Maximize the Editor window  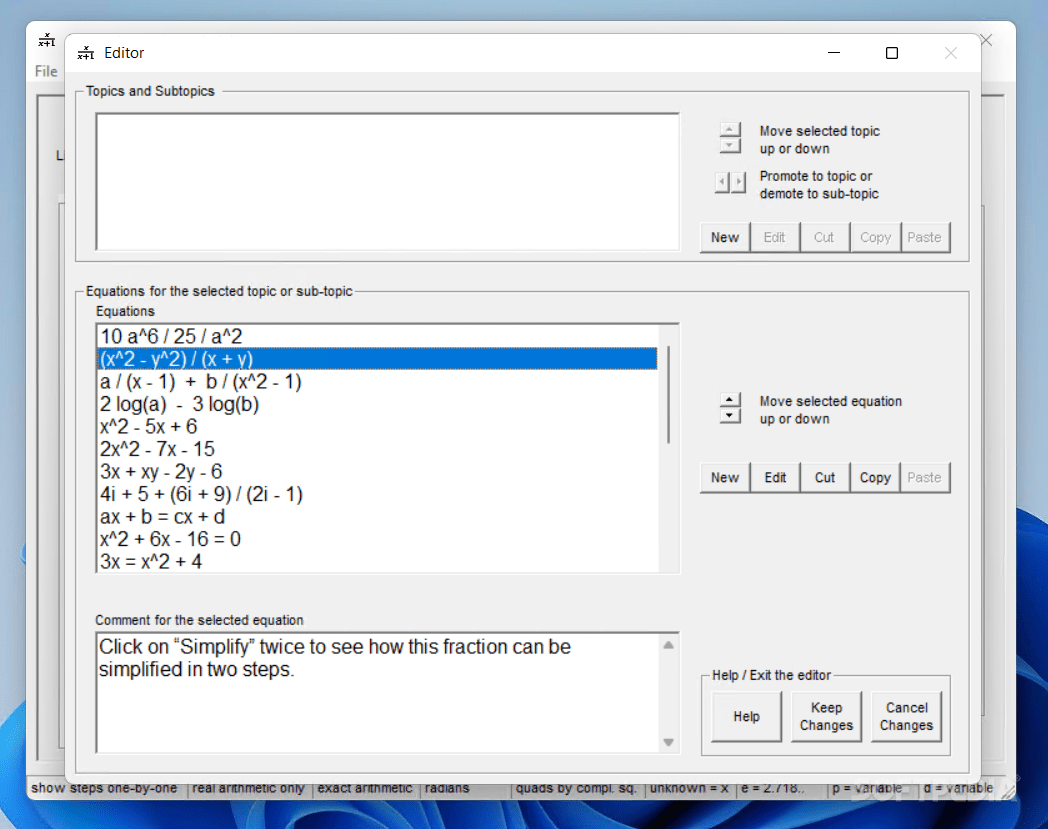coord(892,53)
